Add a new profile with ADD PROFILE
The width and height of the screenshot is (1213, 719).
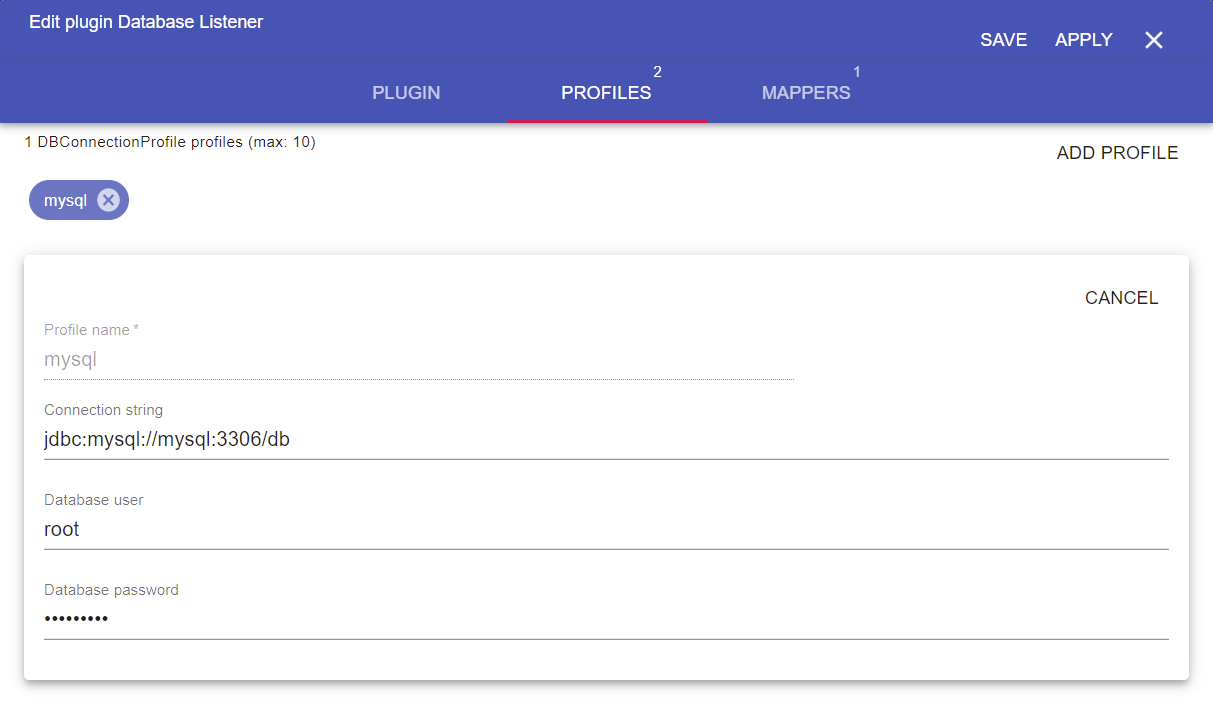pyautogui.click(x=1117, y=153)
